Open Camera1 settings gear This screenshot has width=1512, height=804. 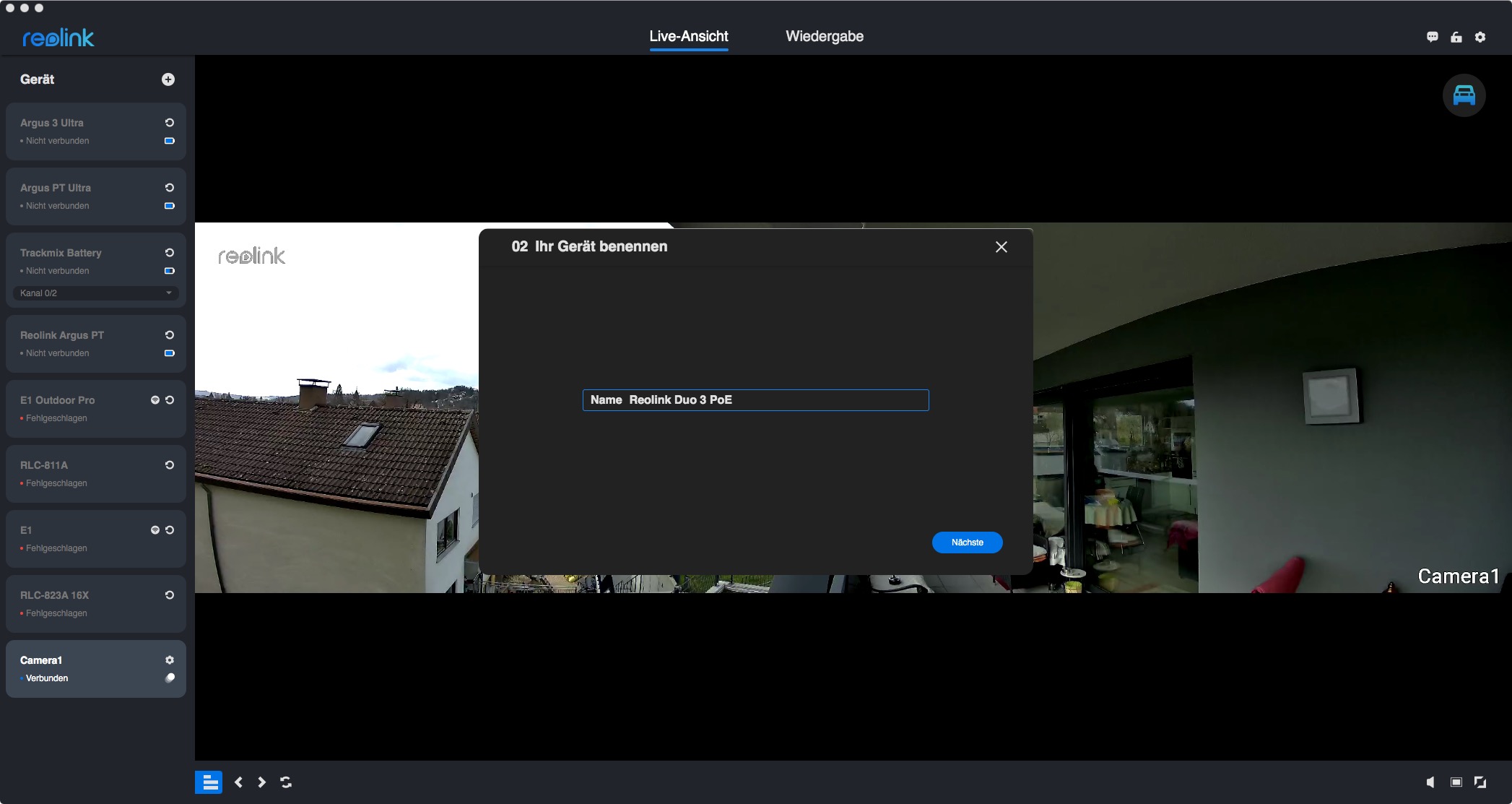point(170,660)
